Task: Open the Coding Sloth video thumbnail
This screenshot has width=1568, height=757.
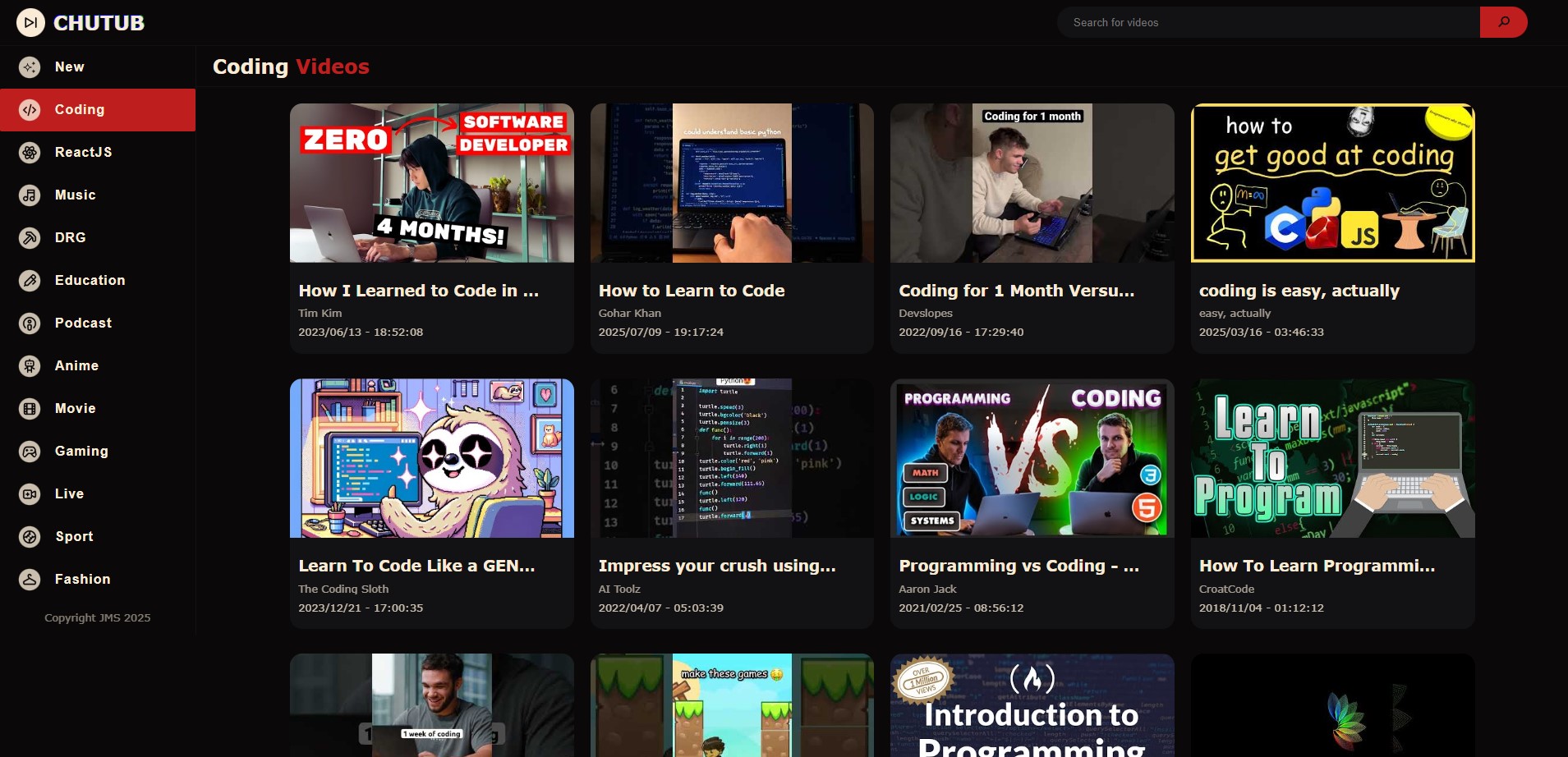Action: coord(431,458)
